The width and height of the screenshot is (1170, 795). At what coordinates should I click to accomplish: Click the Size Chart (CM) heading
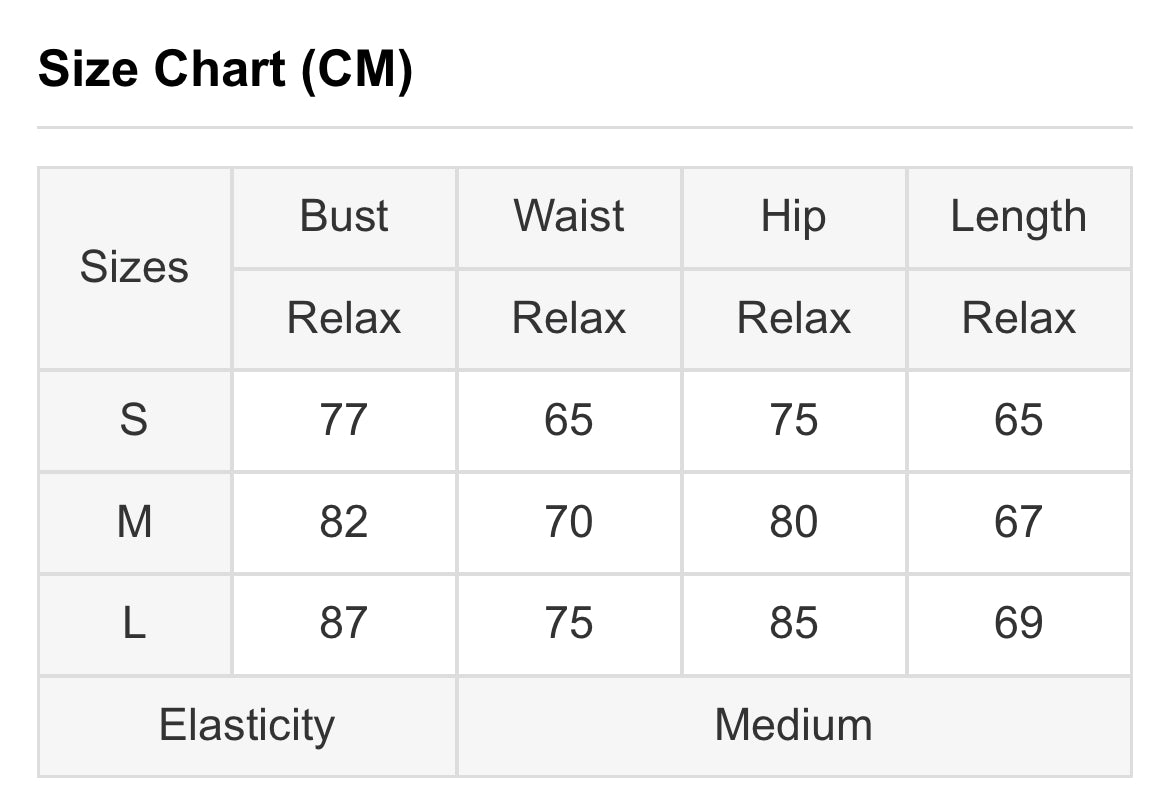tap(225, 69)
